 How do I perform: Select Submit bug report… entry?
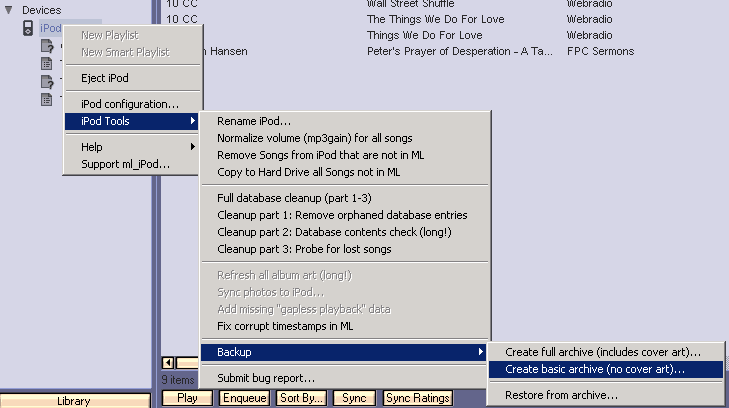[345, 378]
